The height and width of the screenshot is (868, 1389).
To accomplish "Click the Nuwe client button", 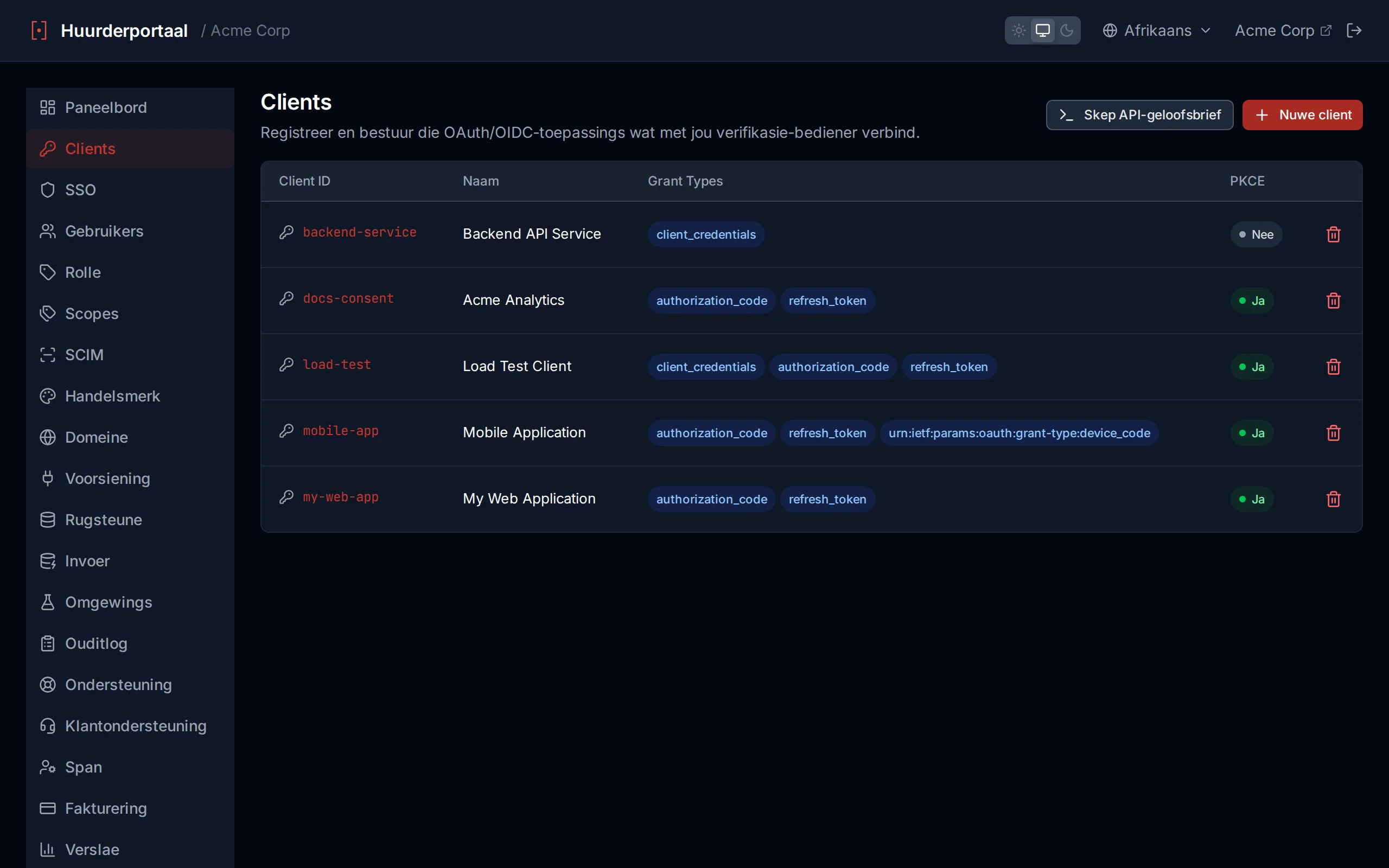I will pyautogui.click(x=1302, y=115).
